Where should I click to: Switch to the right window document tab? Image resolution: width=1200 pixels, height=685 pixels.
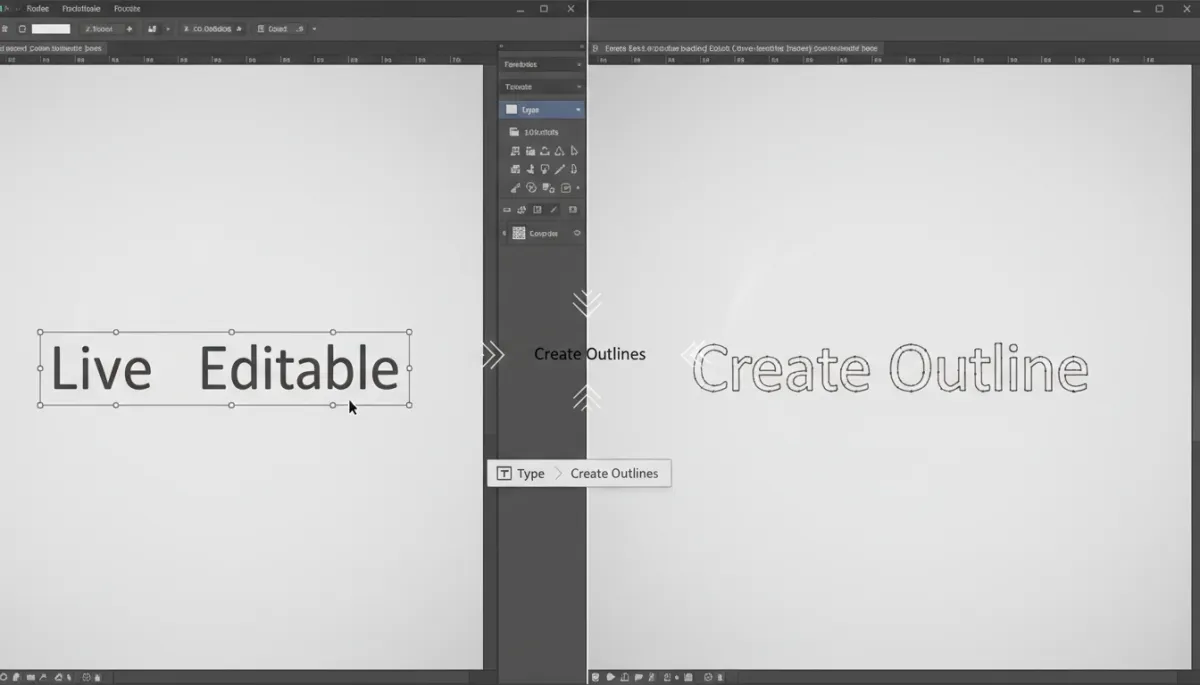(x=735, y=48)
